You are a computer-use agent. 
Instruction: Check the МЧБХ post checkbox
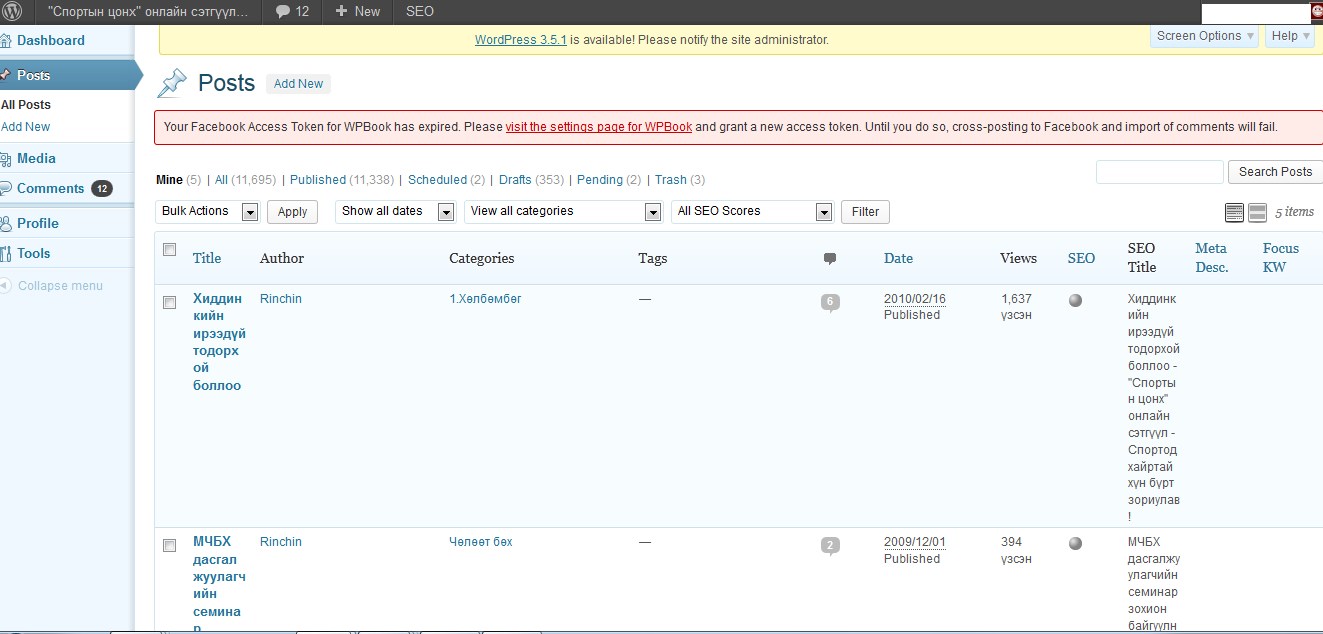(x=169, y=545)
